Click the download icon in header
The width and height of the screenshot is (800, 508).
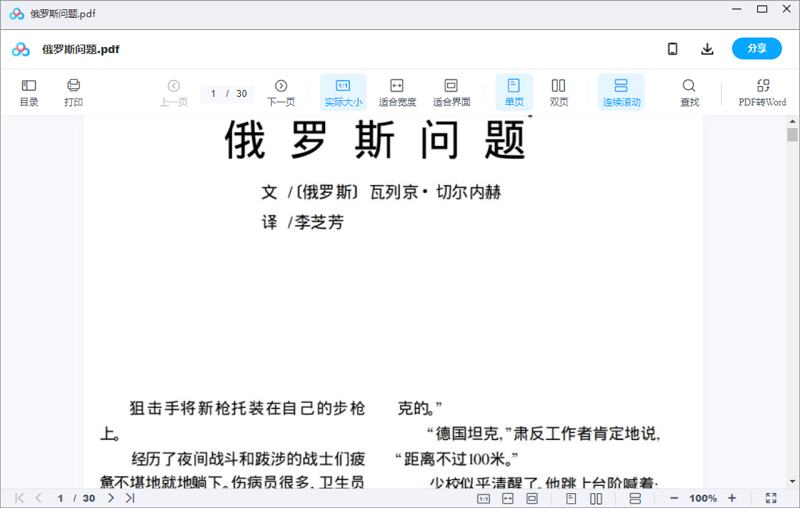pyautogui.click(x=707, y=49)
